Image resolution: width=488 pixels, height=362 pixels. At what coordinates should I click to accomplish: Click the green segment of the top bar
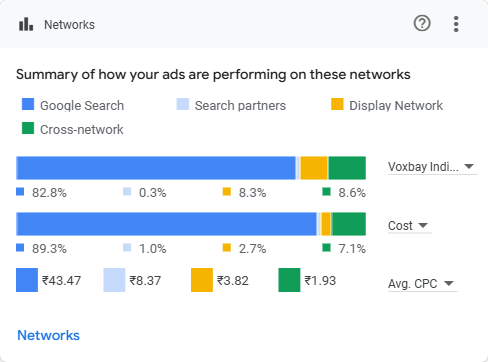tap(347, 168)
